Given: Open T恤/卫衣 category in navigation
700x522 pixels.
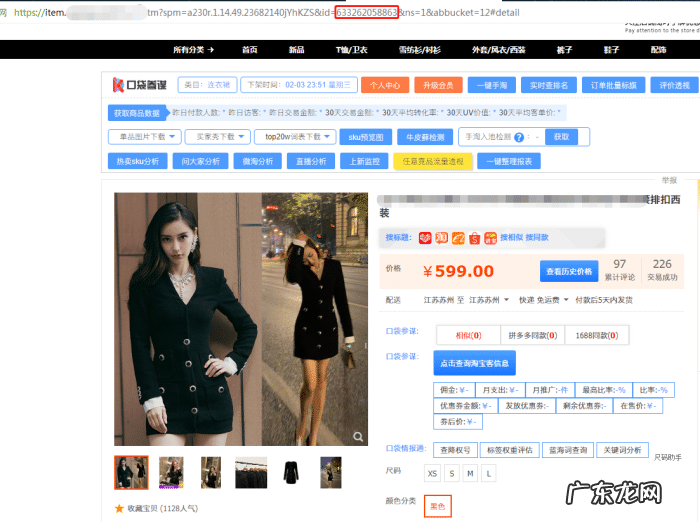Looking at the screenshot, I should 352,50.
